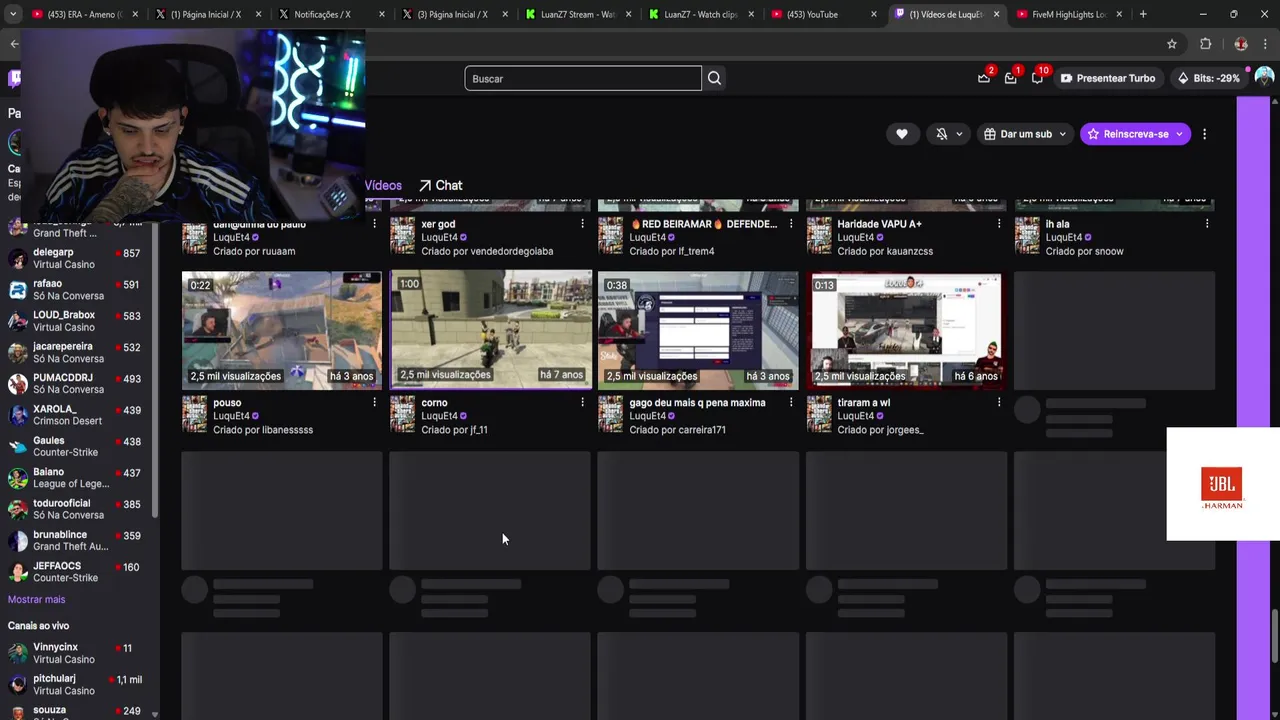Open the Prime loot crown icon

coord(984,78)
